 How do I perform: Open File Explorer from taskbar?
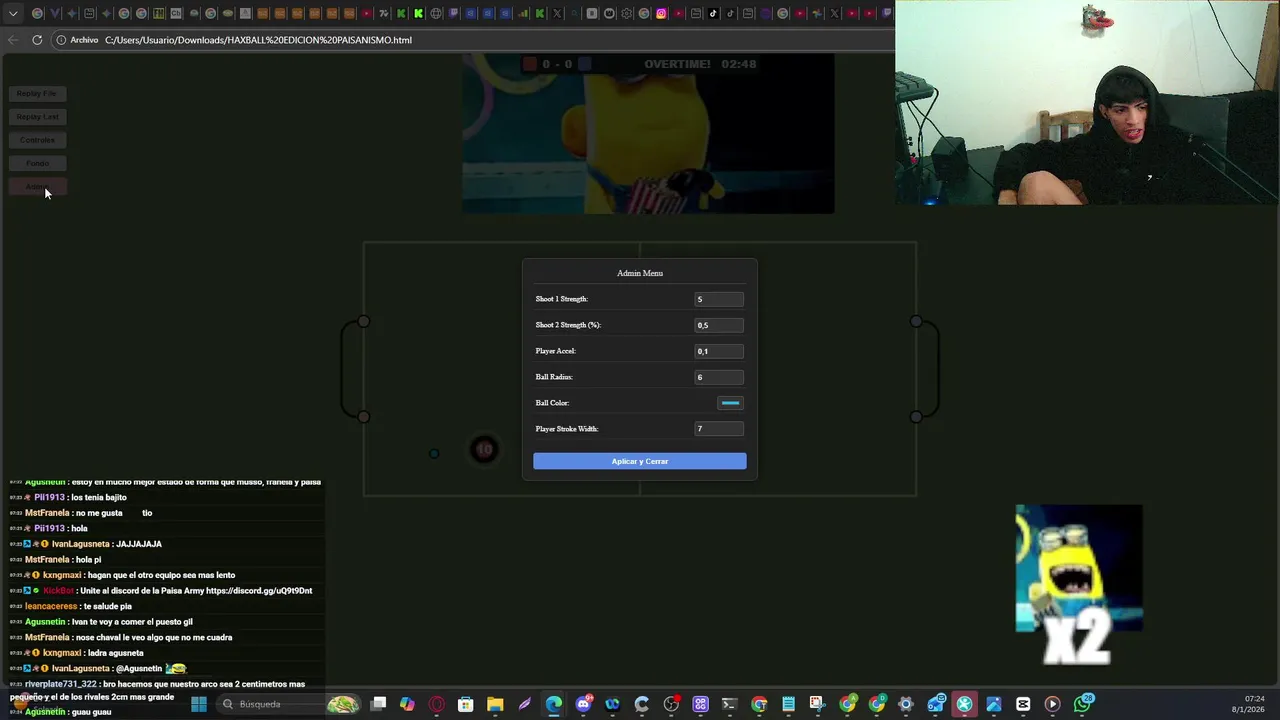[x=495, y=704]
